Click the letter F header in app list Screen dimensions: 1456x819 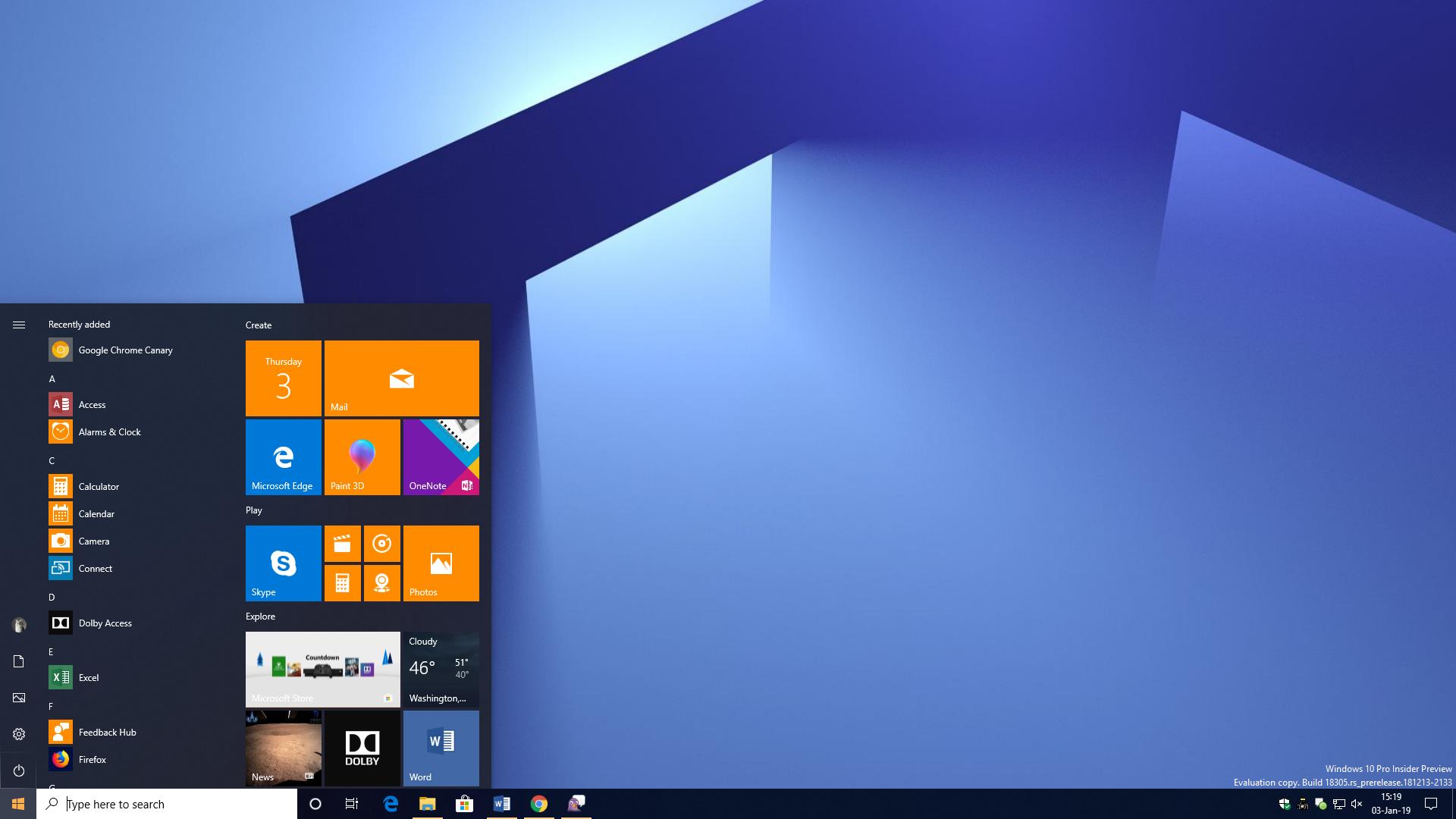[x=51, y=706]
